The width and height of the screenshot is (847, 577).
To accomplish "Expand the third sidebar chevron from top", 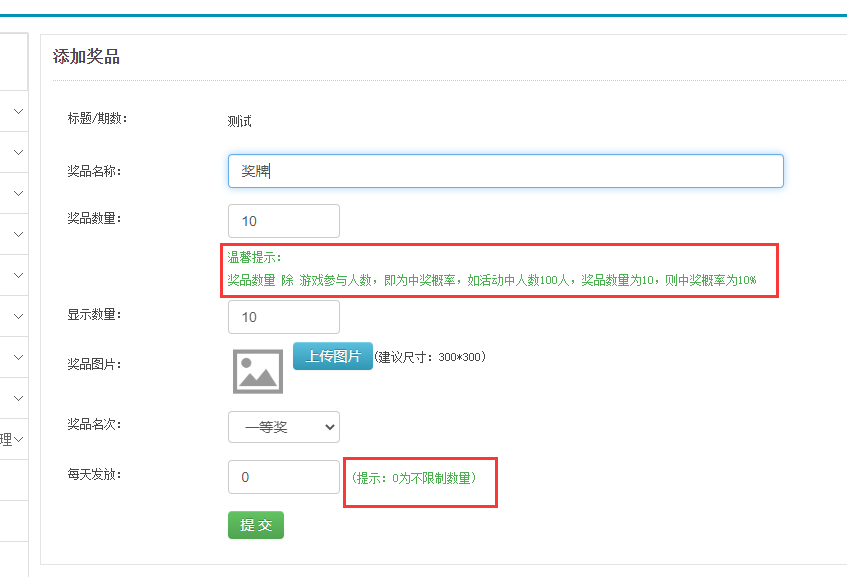I will pyautogui.click(x=18, y=192).
